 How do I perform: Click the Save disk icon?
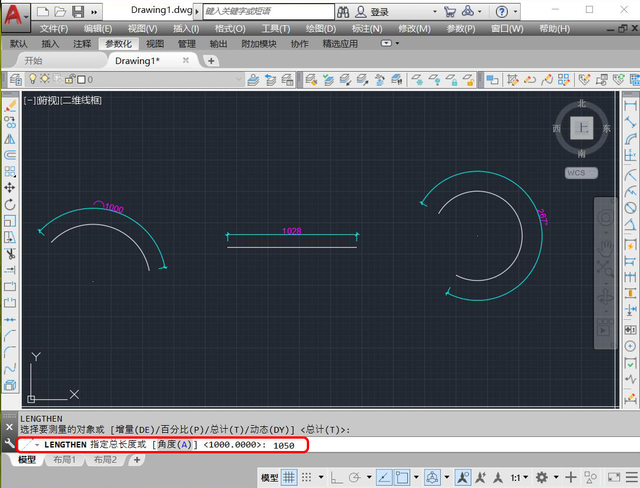click(x=78, y=11)
